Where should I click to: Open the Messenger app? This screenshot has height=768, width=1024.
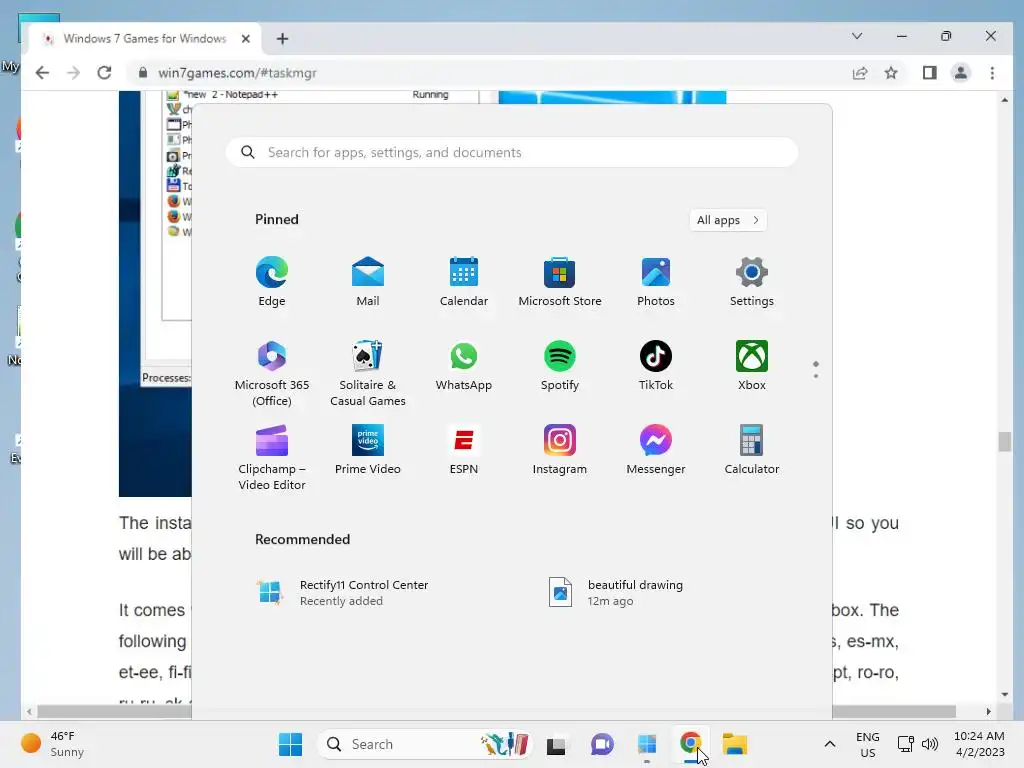click(x=656, y=450)
